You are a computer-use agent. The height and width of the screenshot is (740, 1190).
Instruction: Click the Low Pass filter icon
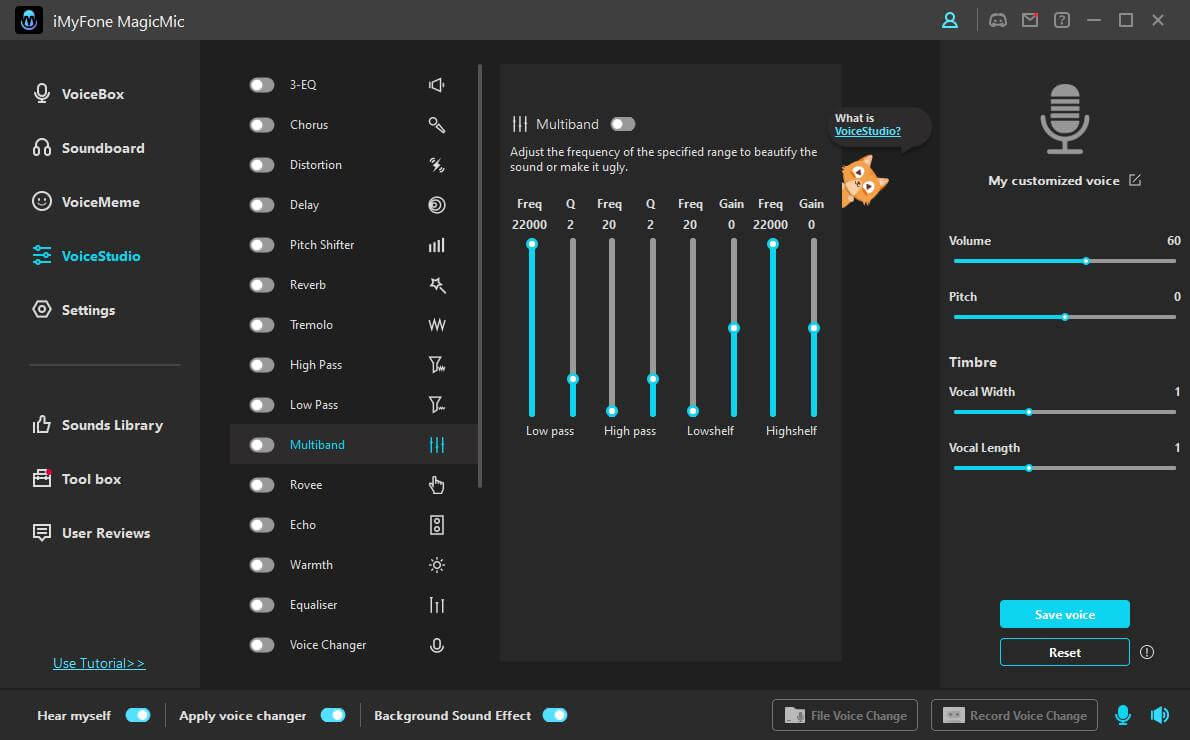436,405
